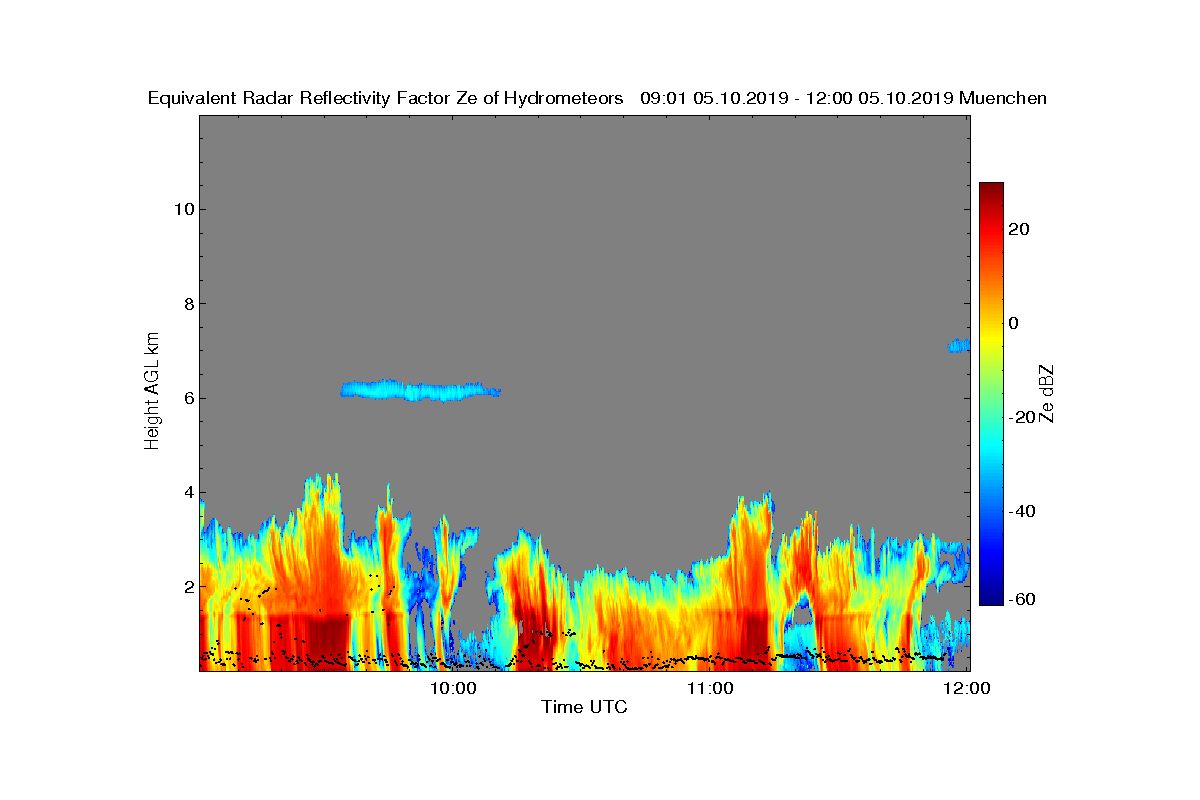The height and width of the screenshot is (800, 1200).
Task: Click the colorbar value -40
Action: (1023, 511)
